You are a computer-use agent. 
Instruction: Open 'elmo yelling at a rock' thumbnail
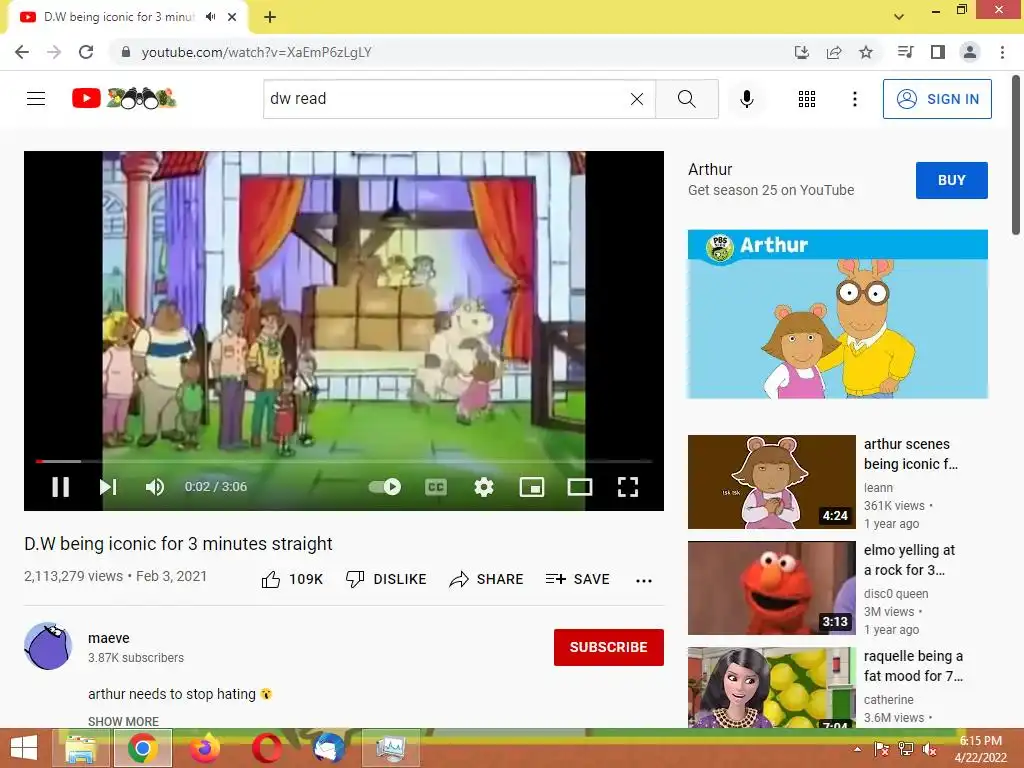click(x=771, y=588)
